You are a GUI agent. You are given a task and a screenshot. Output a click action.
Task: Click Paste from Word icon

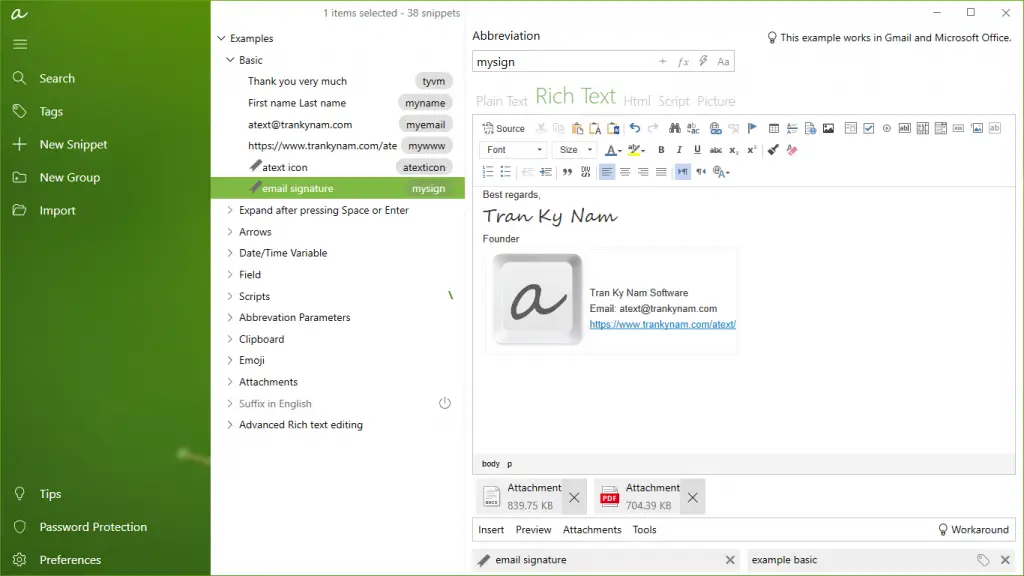point(613,129)
